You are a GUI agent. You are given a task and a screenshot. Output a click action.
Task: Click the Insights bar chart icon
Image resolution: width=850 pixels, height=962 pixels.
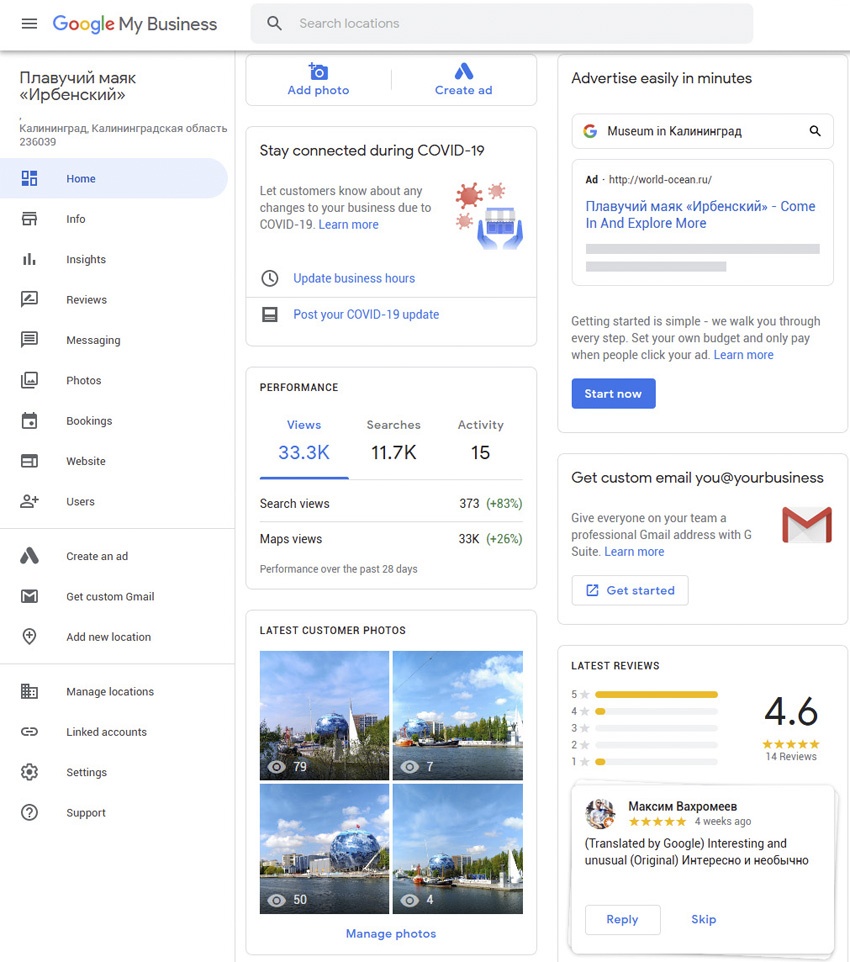[29, 259]
